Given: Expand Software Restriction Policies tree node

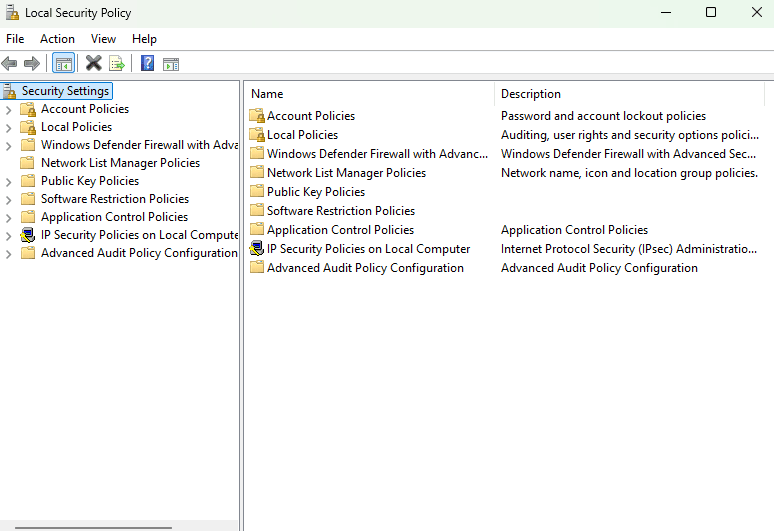Looking at the screenshot, I should click(x=8, y=200).
